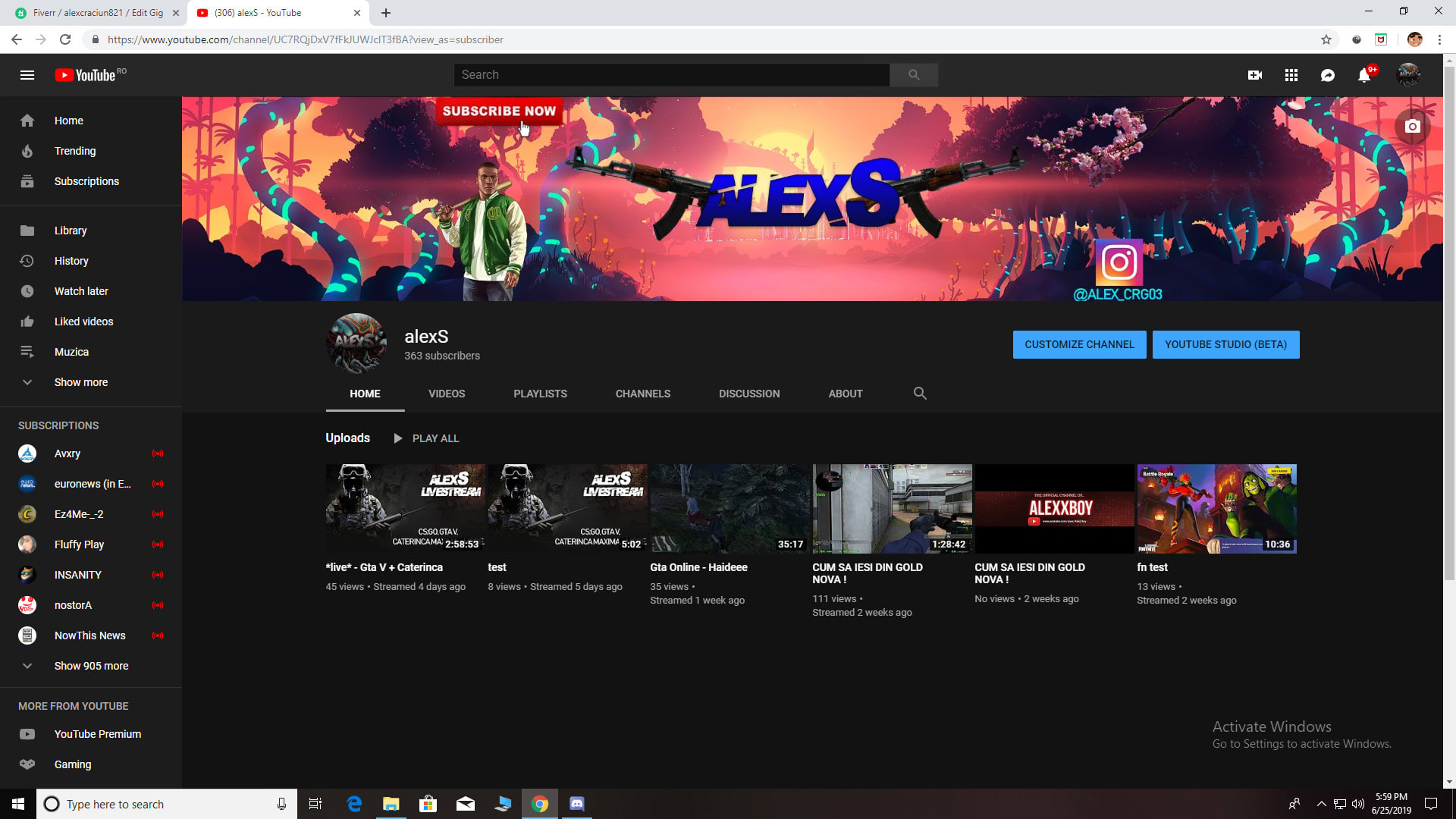
Task: Focus the YouTube search field
Action: click(671, 75)
